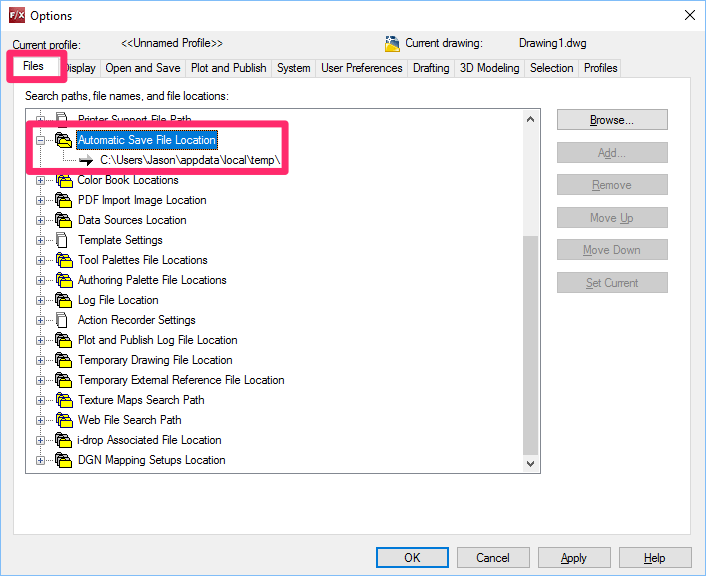Switch to the System tab
Image resolution: width=706 pixels, height=576 pixels.
tap(294, 68)
